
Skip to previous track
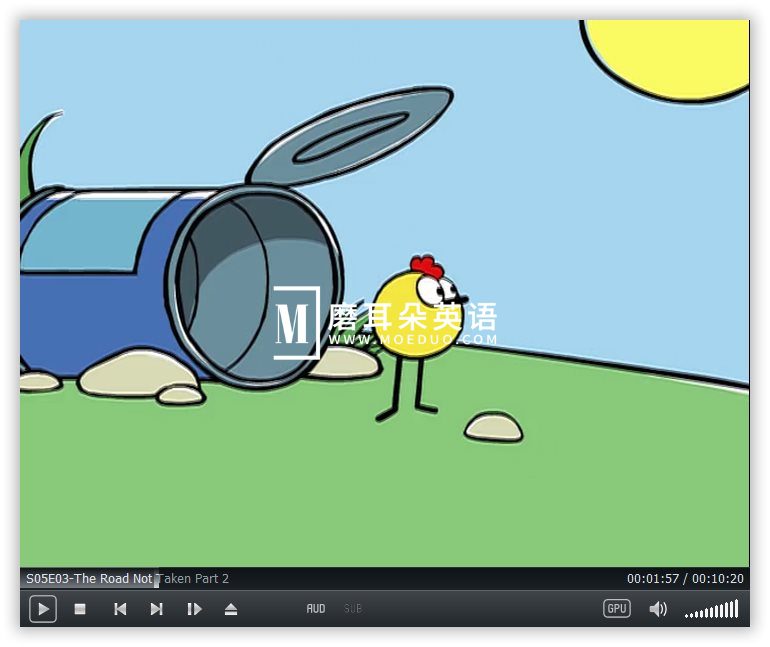[120, 609]
